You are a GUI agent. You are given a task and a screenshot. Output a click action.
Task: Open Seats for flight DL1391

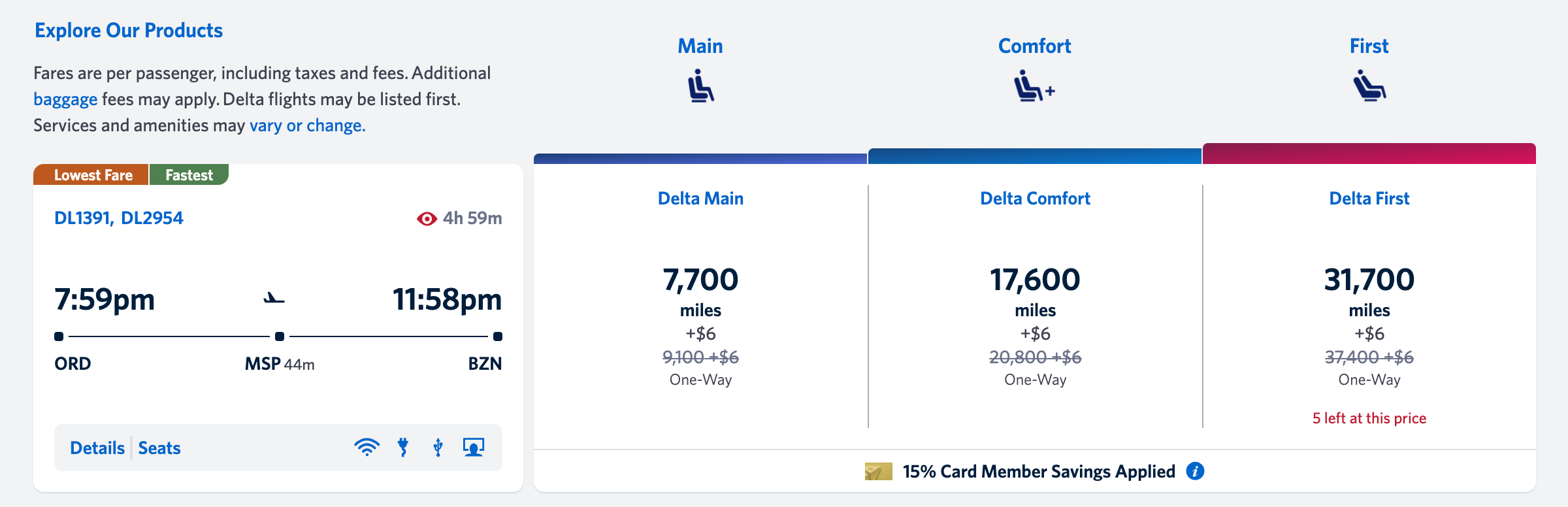[x=159, y=448]
